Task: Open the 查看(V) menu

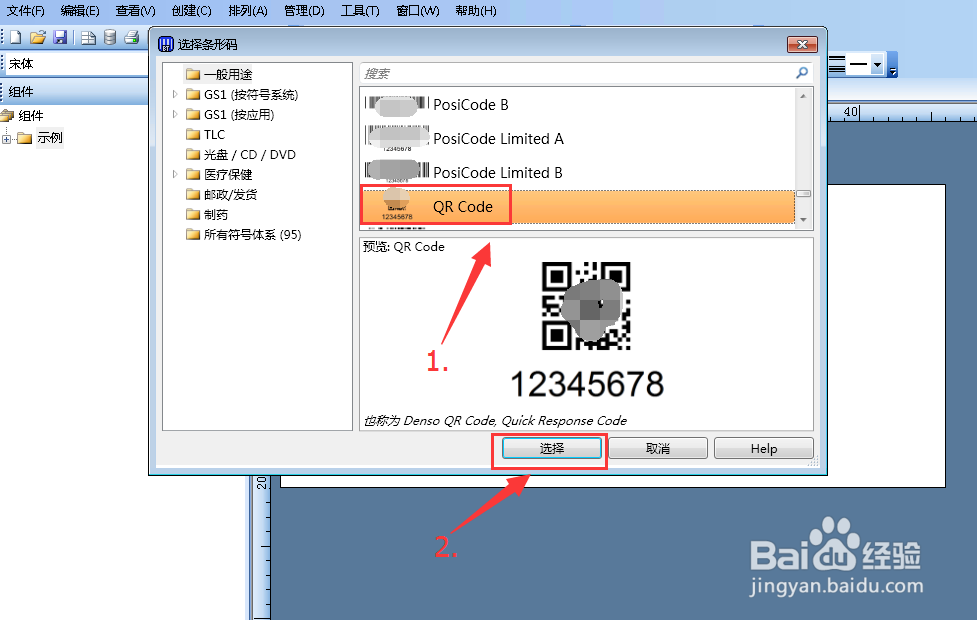Action: click(135, 11)
